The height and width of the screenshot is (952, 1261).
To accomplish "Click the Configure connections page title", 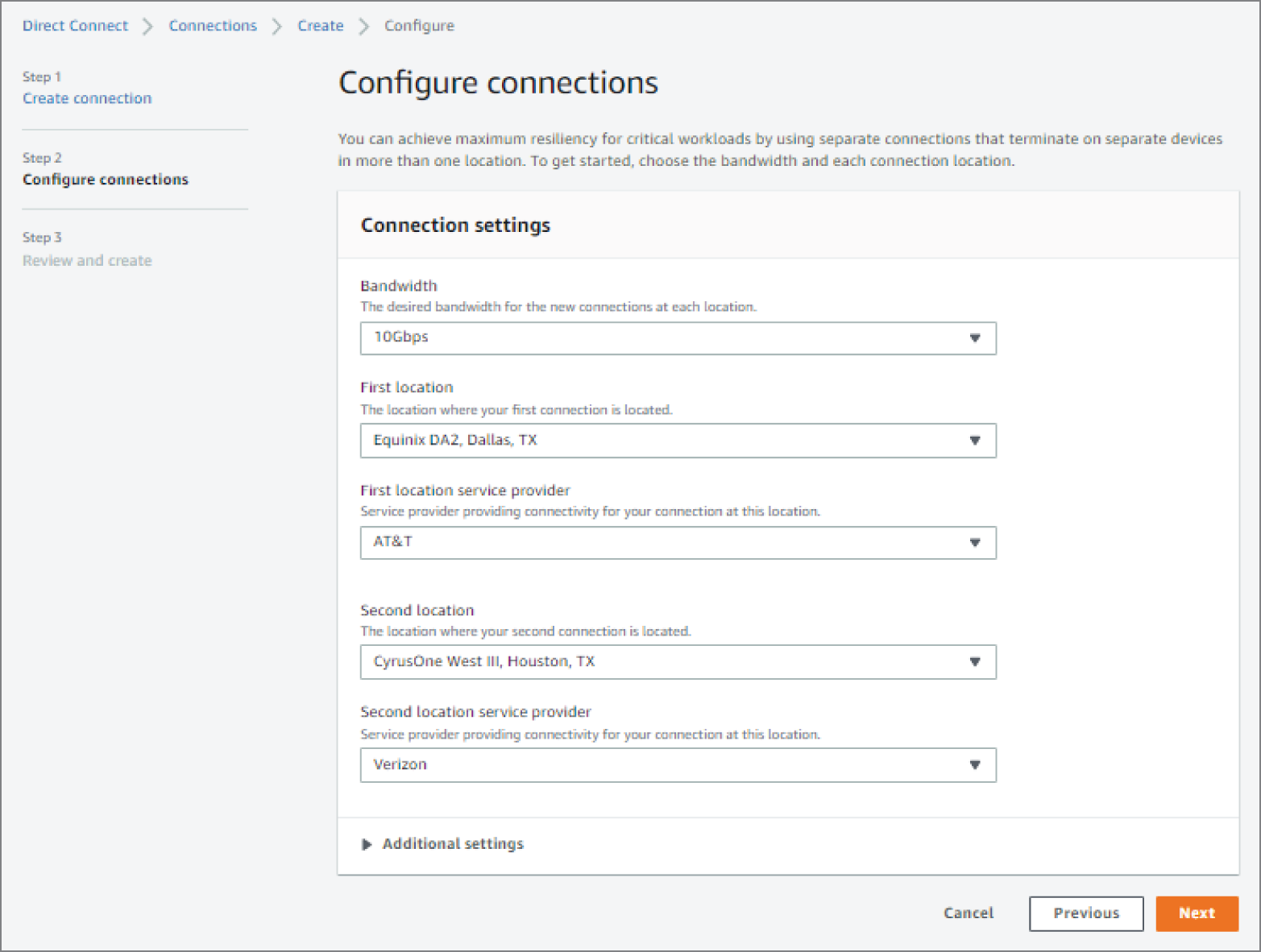I will click(498, 83).
